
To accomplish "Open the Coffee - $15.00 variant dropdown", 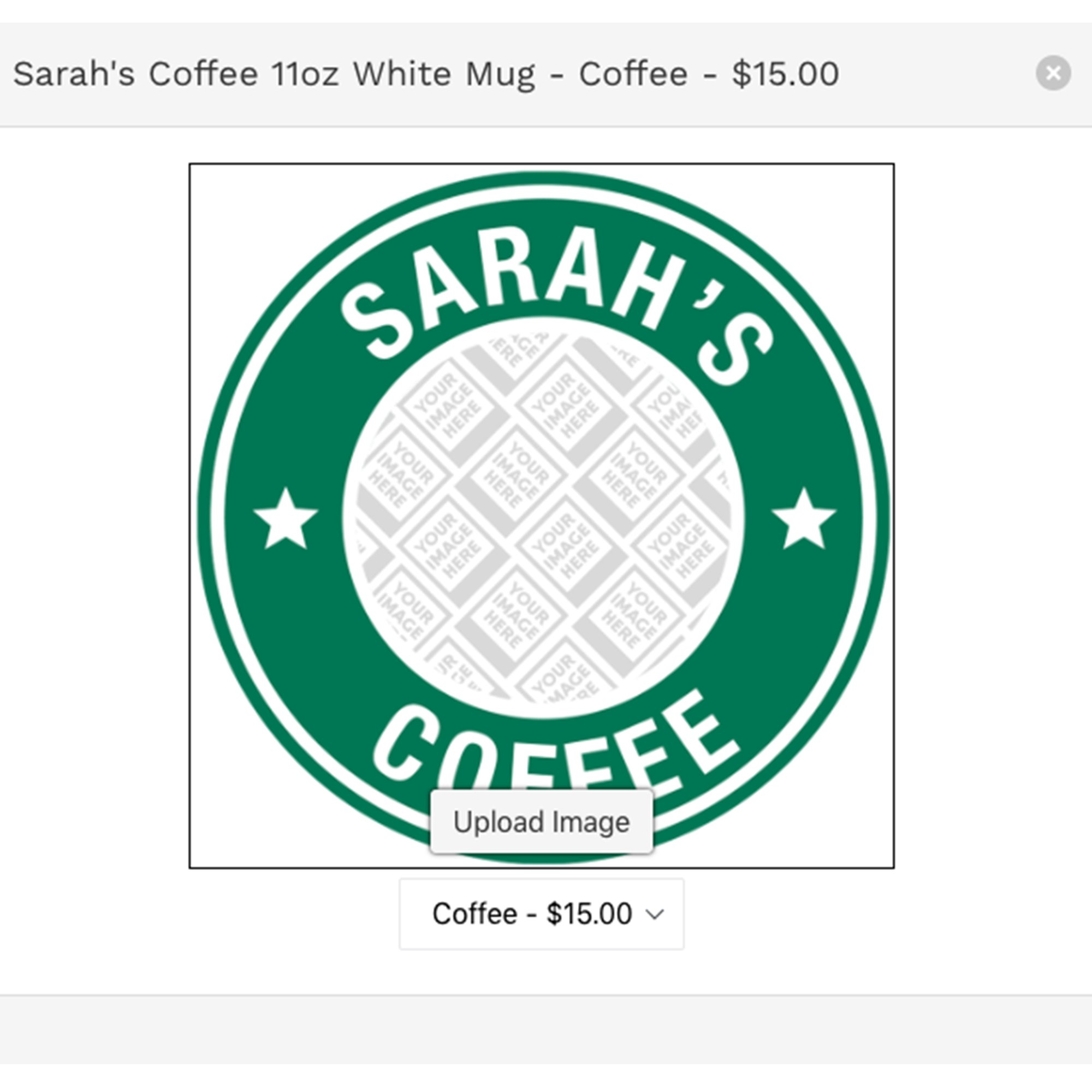I will 542,914.
